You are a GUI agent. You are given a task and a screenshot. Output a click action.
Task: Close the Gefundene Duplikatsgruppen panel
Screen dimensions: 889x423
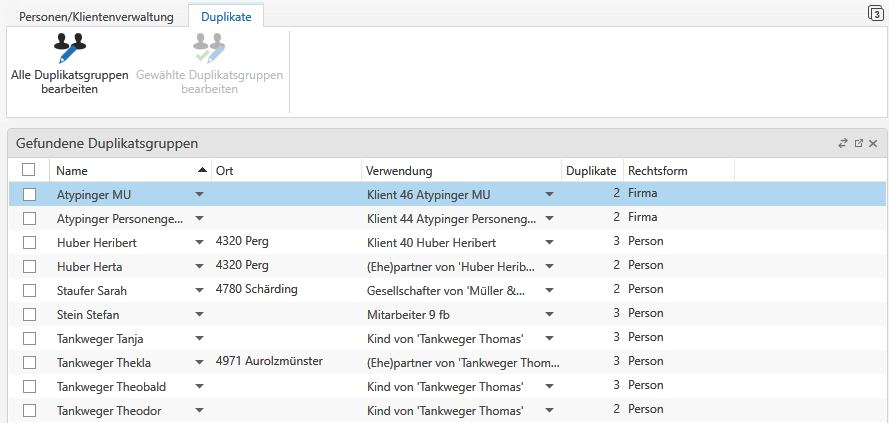tap(873, 144)
